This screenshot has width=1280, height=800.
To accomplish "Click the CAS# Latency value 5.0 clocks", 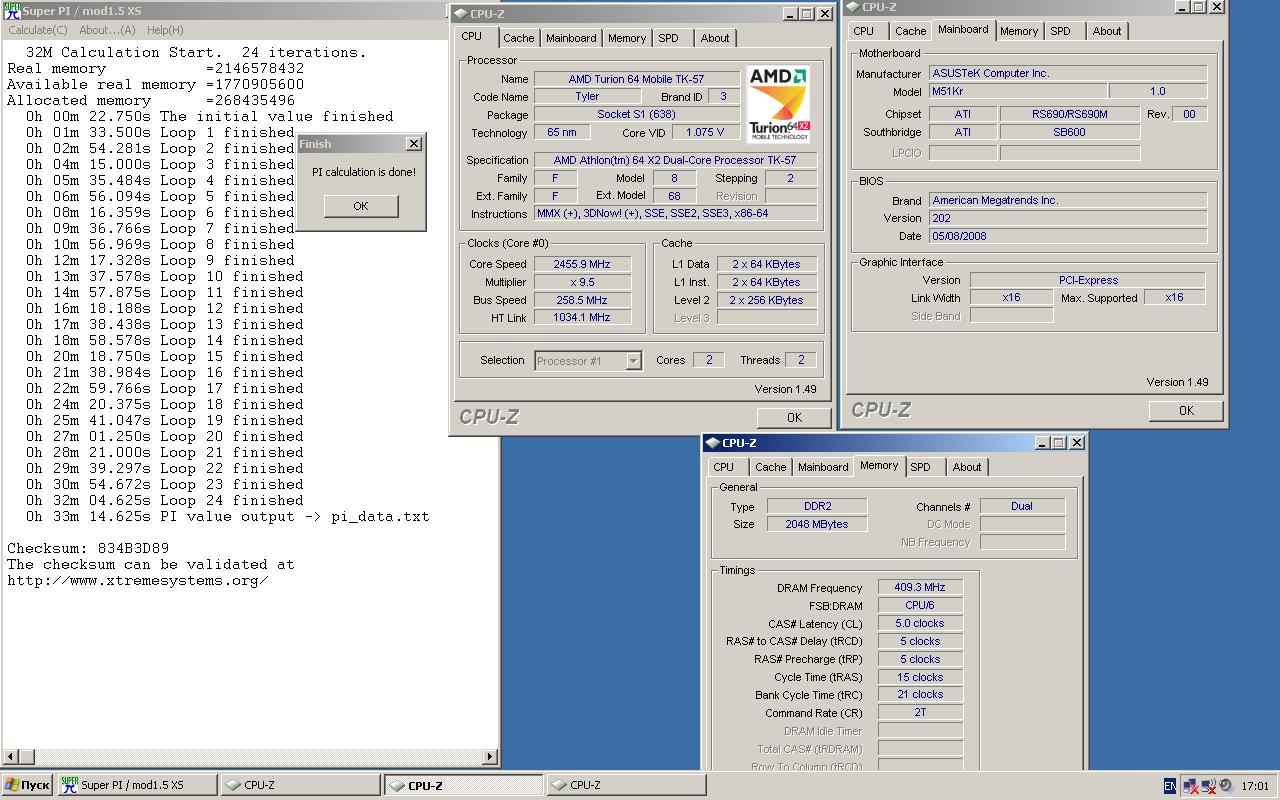I will tap(921, 623).
